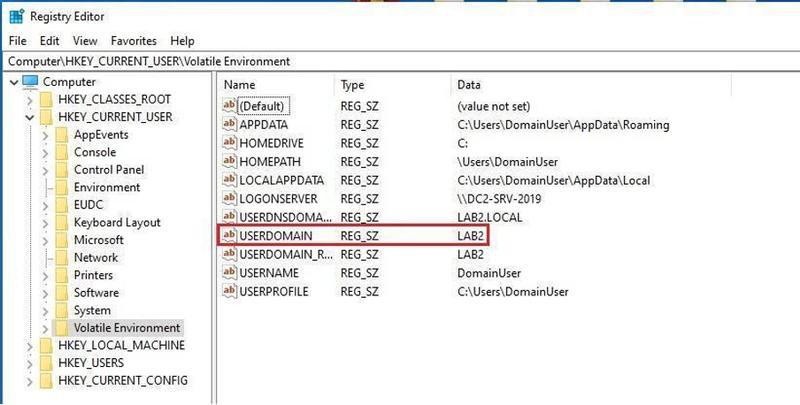Click the Registry Editor app icon in title bar
Image resolution: width=800 pixels, height=405 pixels.
(17, 17)
